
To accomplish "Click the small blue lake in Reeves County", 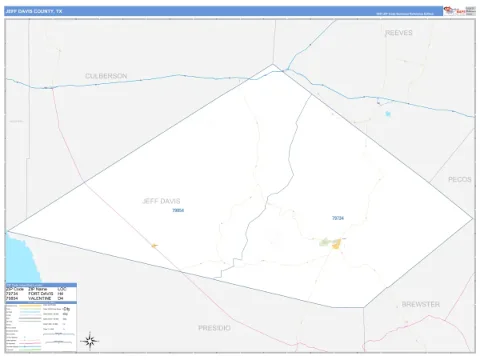I will (388, 114).
